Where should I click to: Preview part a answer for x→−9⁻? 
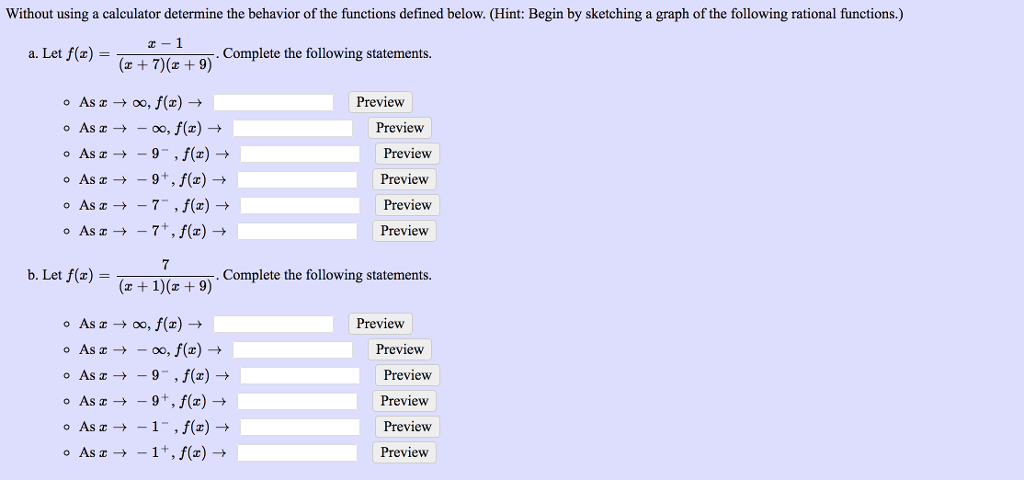click(x=407, y=154)
